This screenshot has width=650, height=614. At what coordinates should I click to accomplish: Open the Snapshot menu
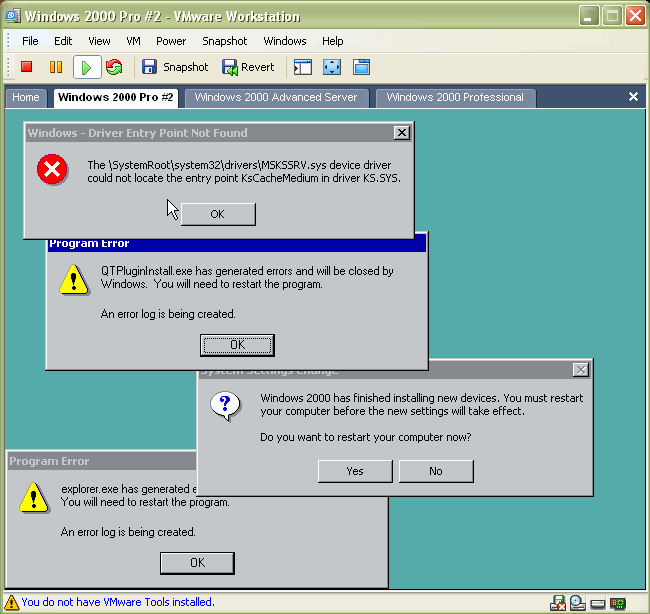coord(225,41)
